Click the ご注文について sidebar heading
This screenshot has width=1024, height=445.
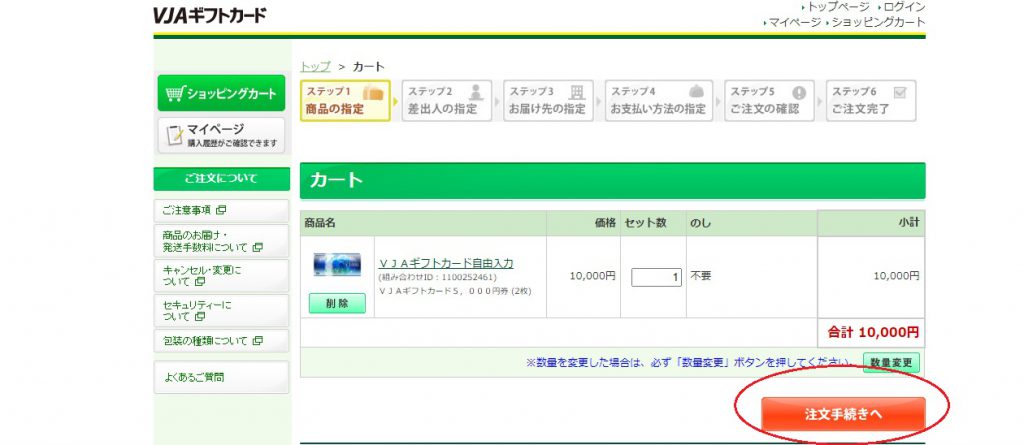(221, 178)
